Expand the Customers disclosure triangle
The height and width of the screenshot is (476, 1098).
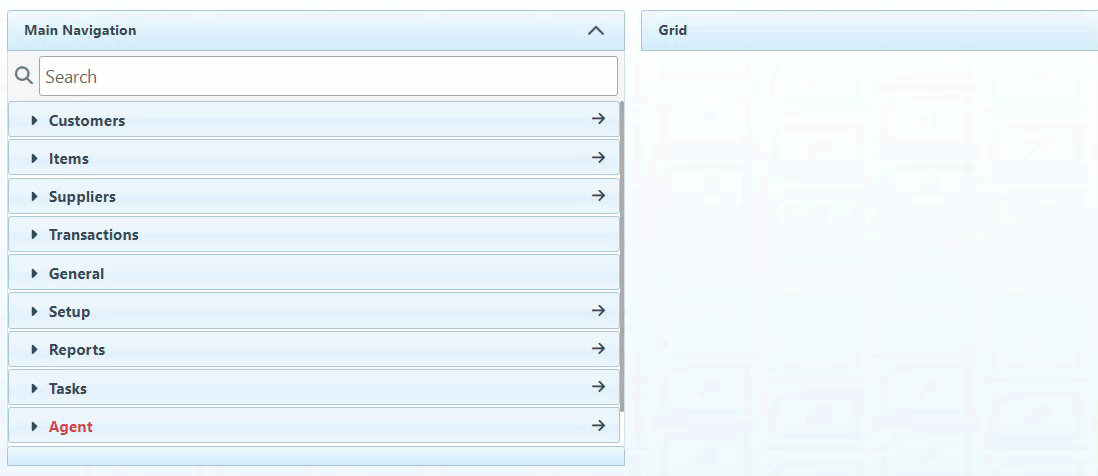pyautogui.click(x=34, y=121)
